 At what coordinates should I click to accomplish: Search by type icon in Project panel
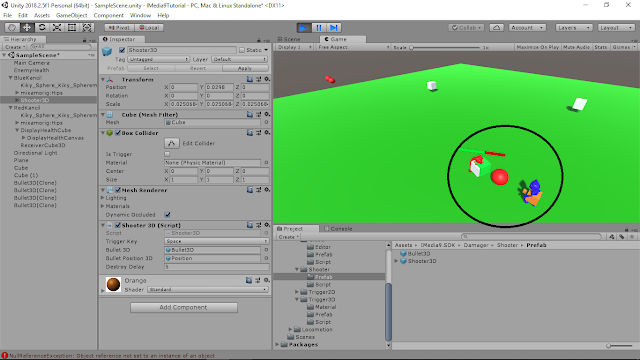[611, 237]
